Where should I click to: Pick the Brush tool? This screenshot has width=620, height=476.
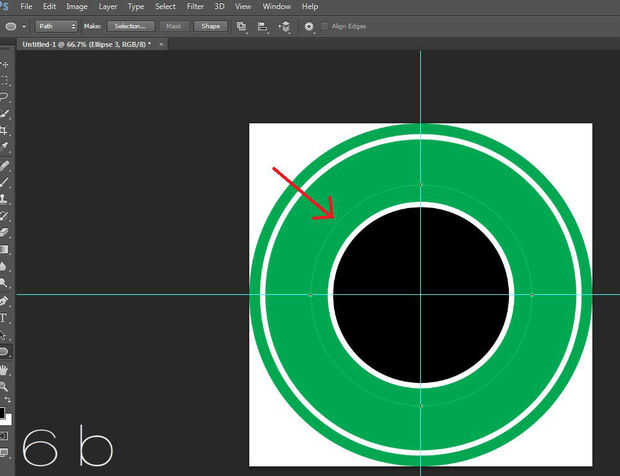tap(4, 182)
